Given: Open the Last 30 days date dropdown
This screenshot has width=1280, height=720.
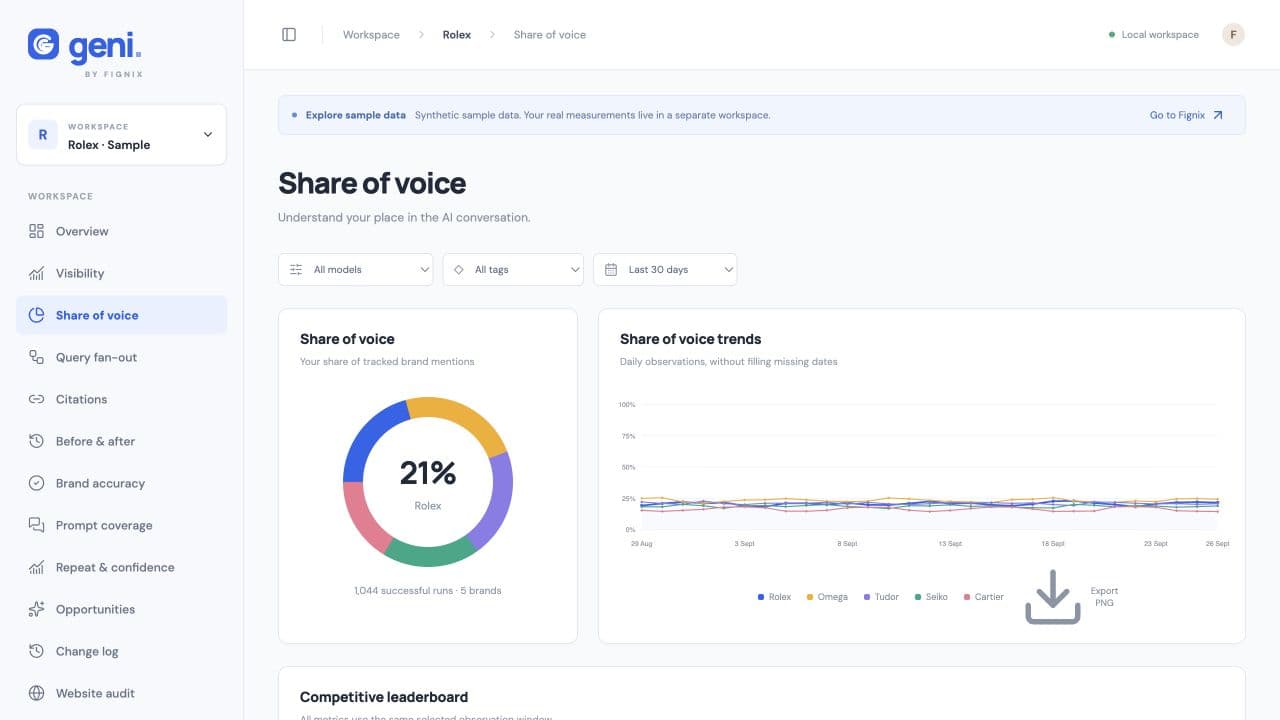Looking at the screenshot, I should [x=665, y=270].
